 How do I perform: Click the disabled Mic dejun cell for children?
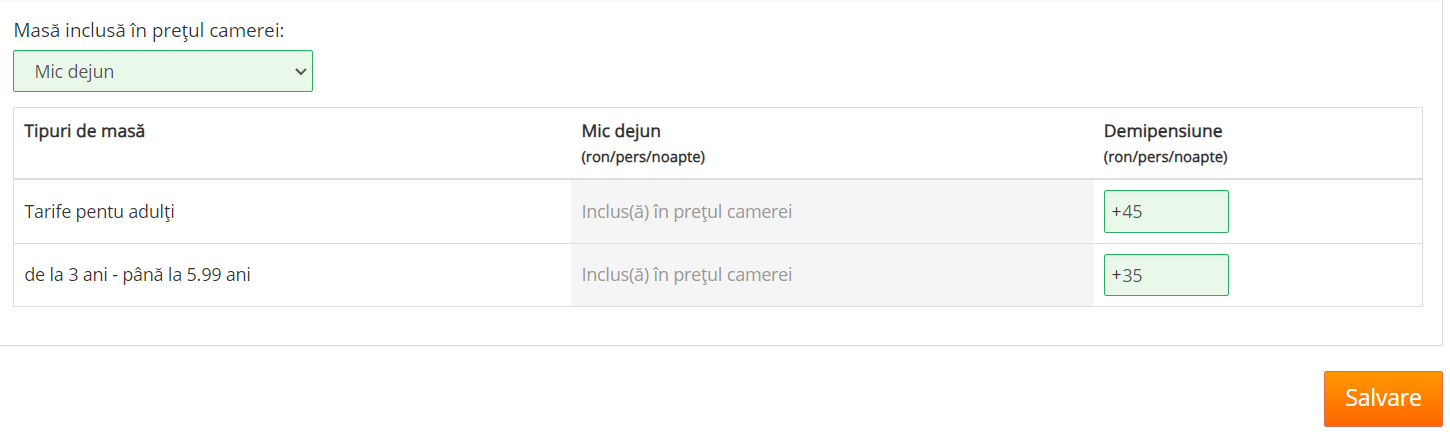click(x=900, y=275)
